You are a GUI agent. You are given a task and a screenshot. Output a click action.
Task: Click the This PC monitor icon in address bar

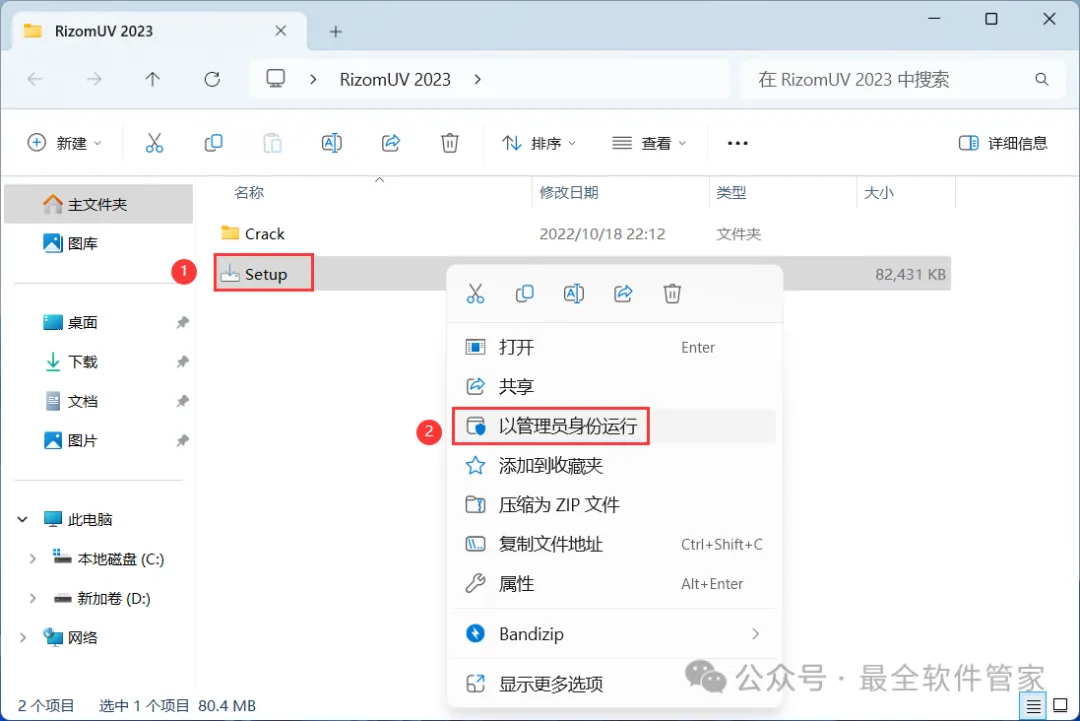point(276,79)
